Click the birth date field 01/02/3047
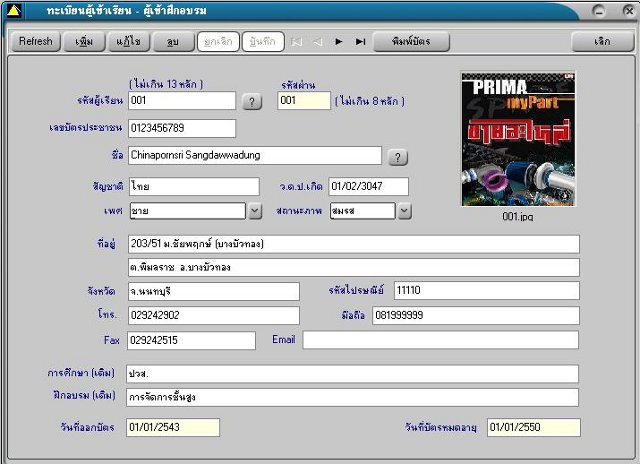Screen dimensions: 640x464 [369, 186]
